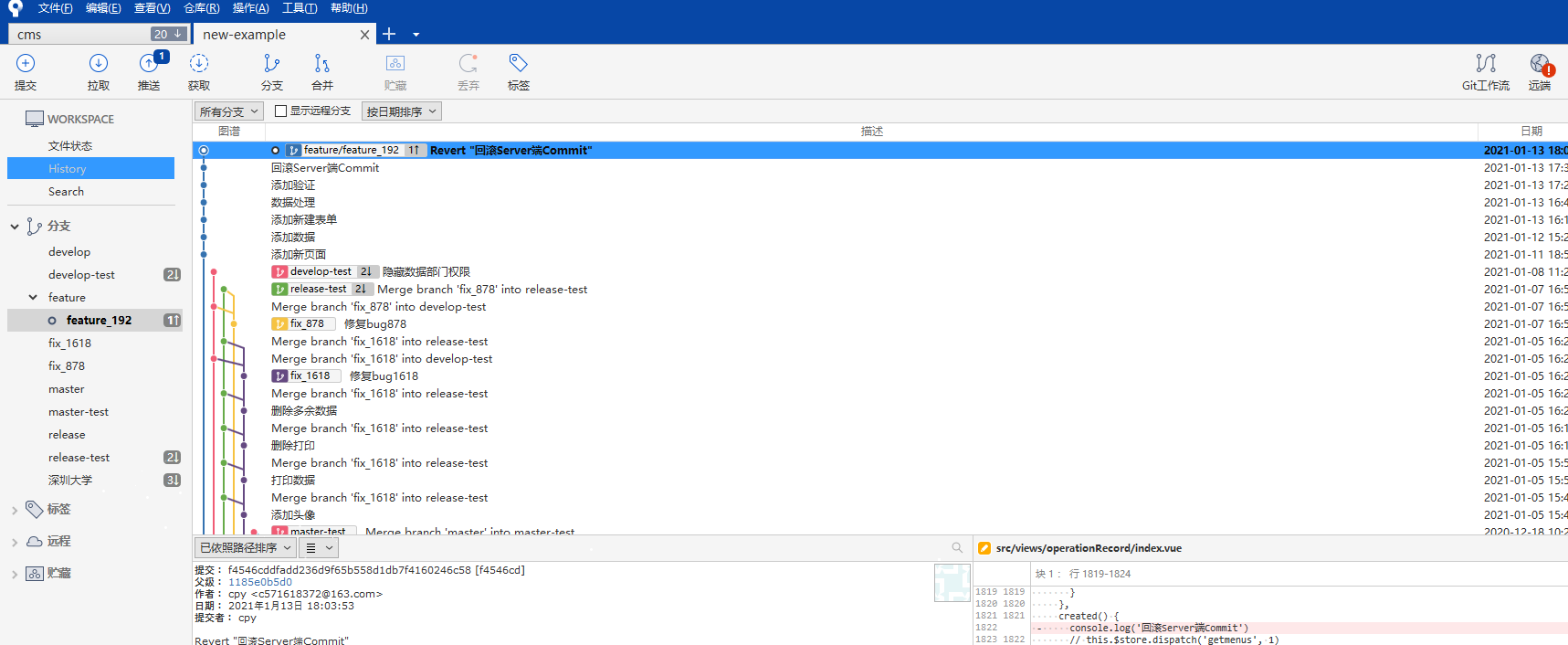The width and height of the screenshot is (1568, 645).
Task: Open the 所有分支 branch filter dropdown
Action: tap(229, 111)
